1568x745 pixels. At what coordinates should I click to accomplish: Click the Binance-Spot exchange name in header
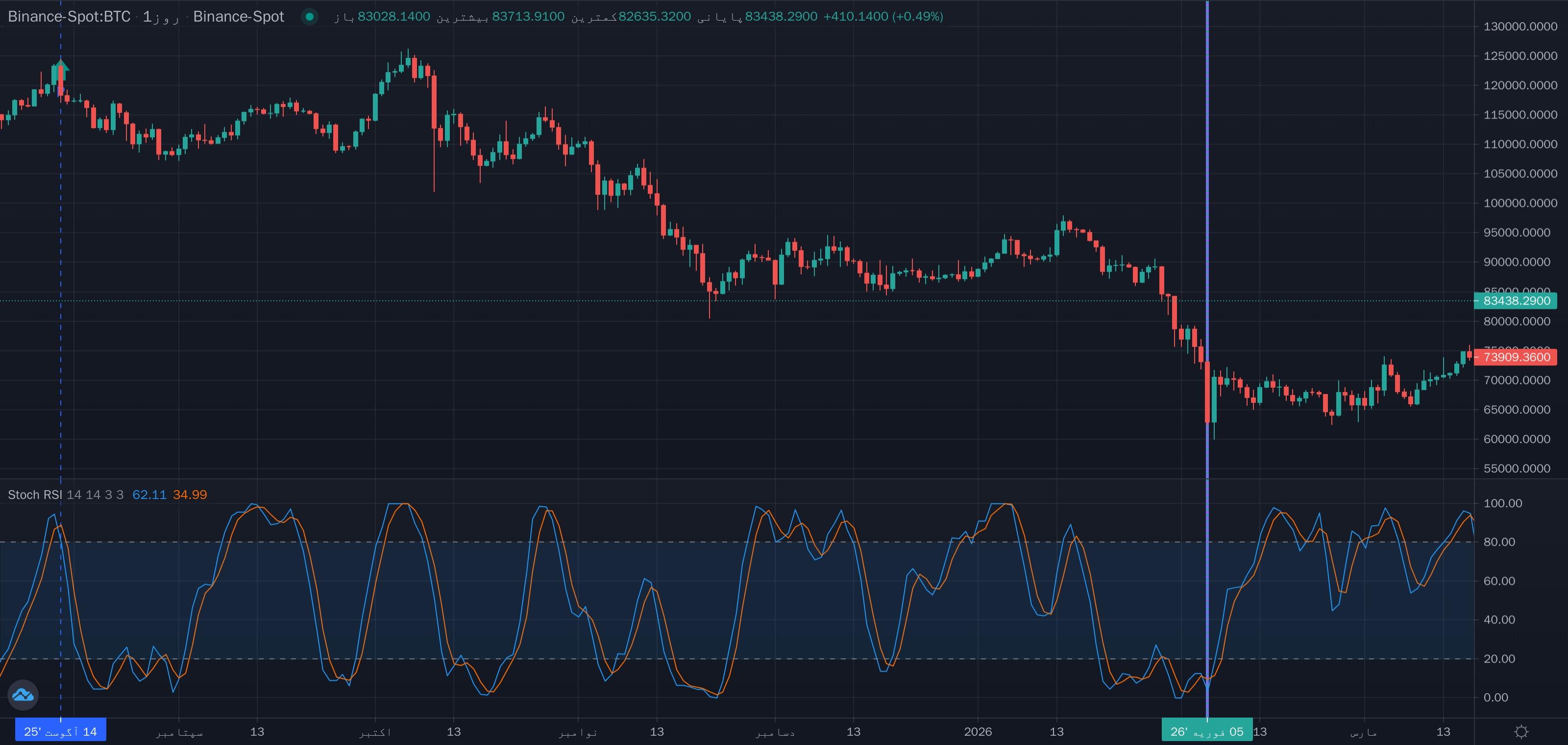coord(239,17)
